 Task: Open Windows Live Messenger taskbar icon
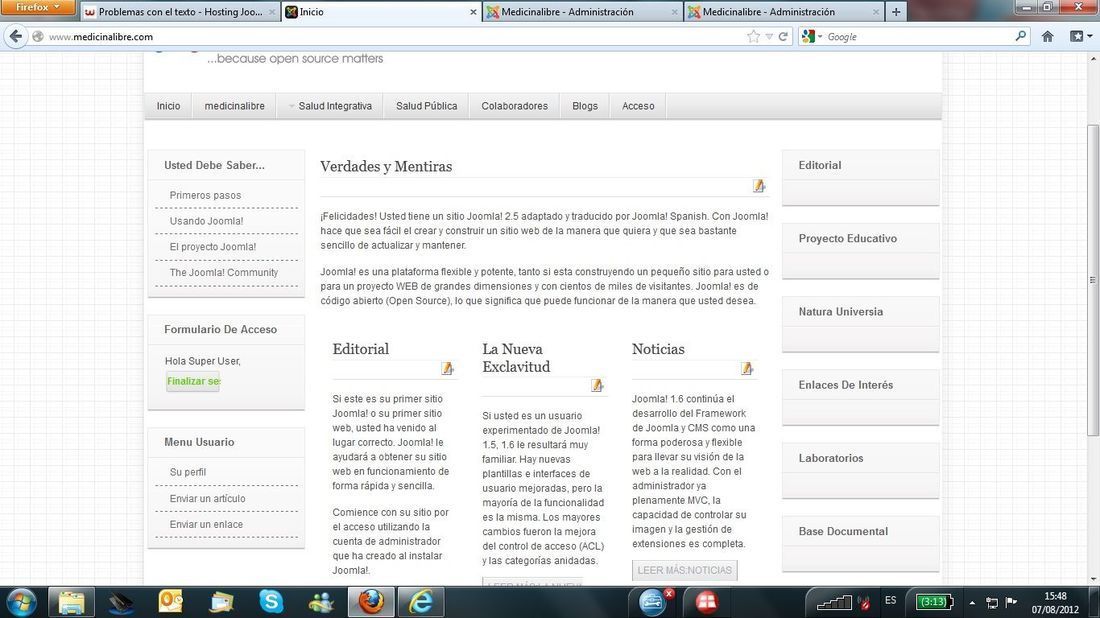point(321,602)
